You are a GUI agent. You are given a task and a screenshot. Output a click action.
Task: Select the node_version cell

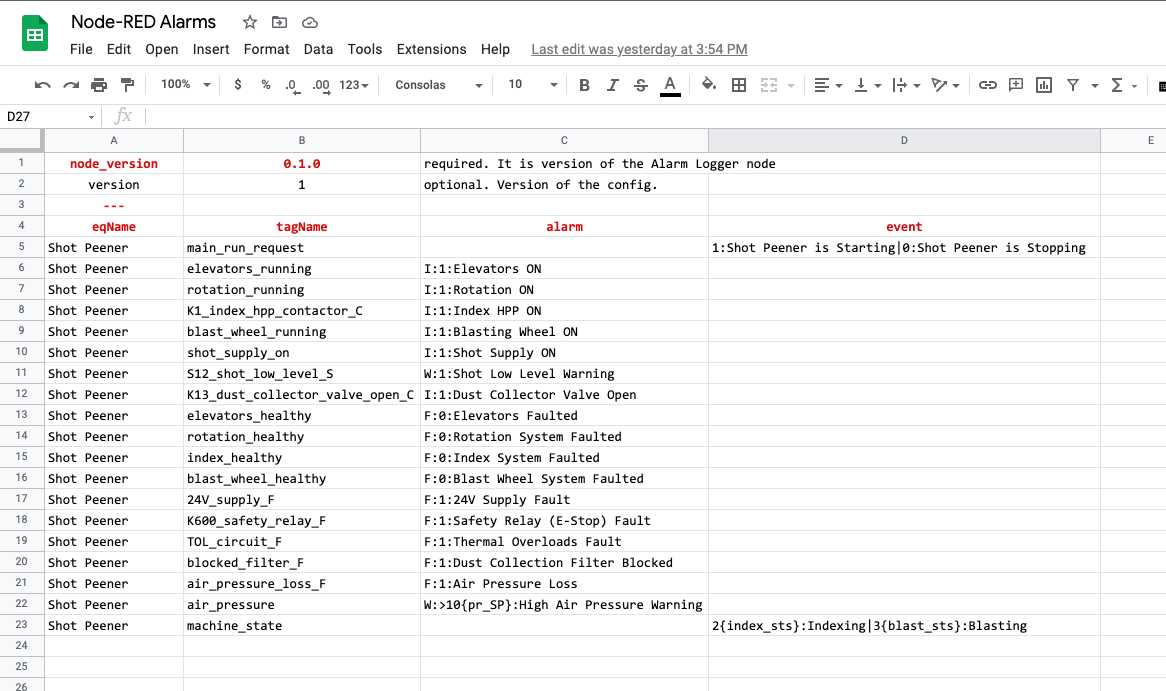point(114,164)
